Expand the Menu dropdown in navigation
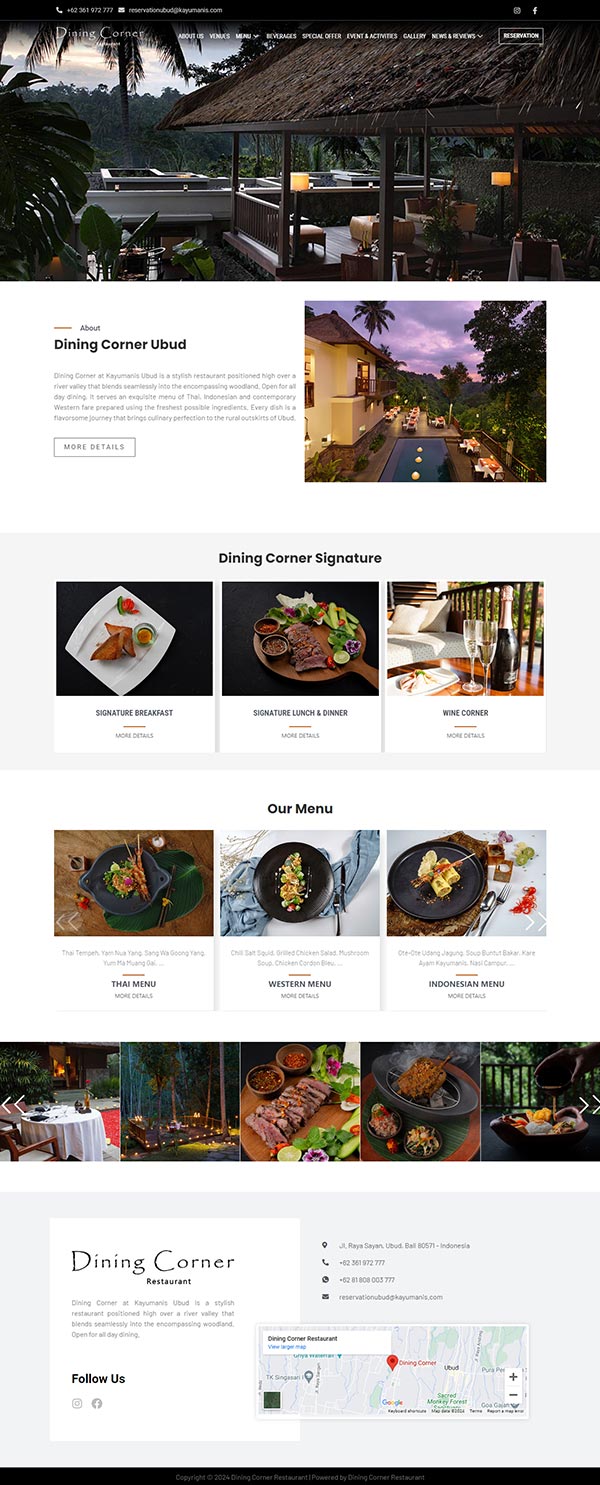 point(247,36)
